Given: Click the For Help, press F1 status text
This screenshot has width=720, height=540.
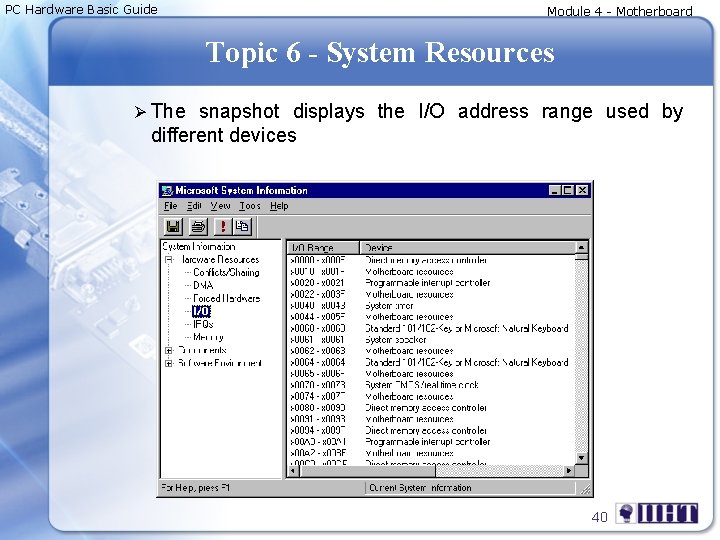Looking at the screenshot, I should [195, 488].
